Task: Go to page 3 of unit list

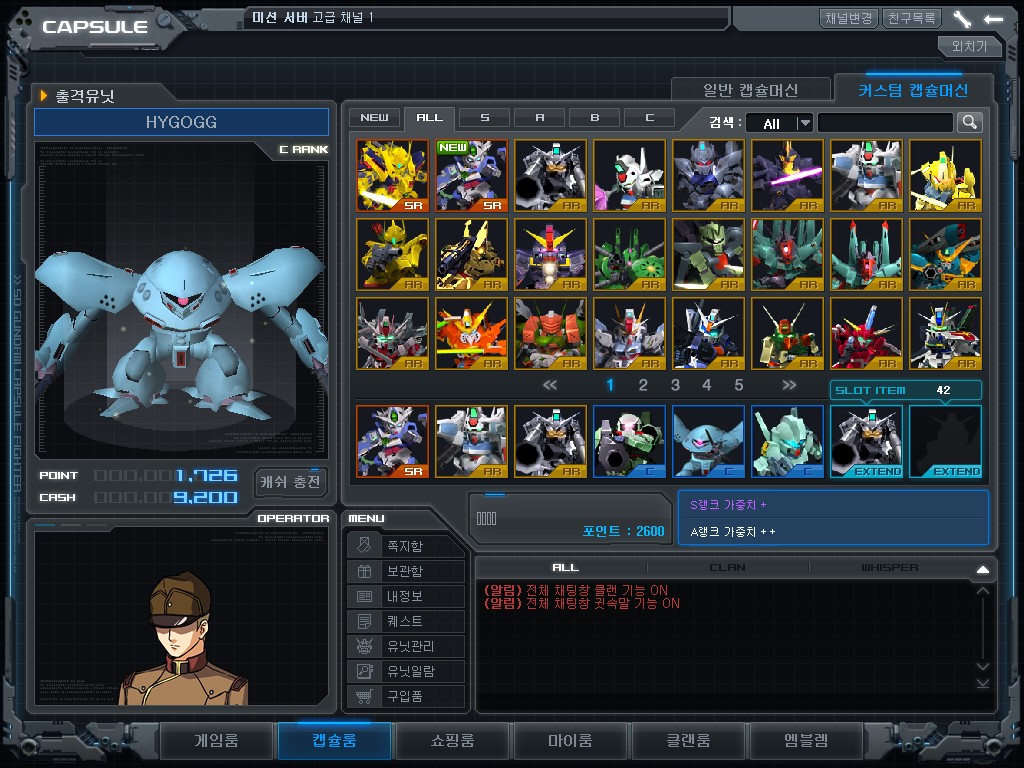Action: tap(675, 385)
